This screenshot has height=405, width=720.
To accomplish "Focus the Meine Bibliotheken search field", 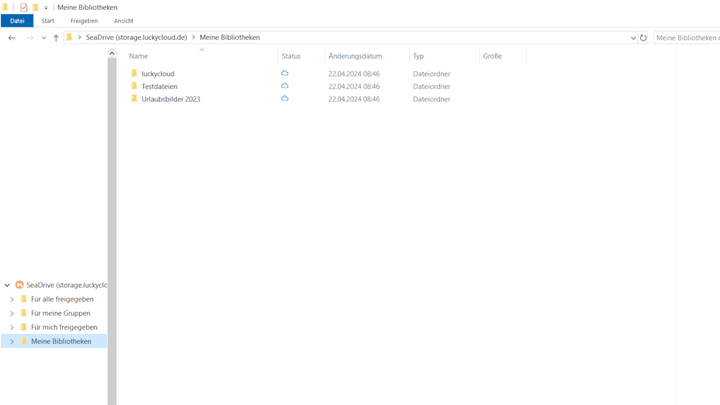I will pos(687,38).
